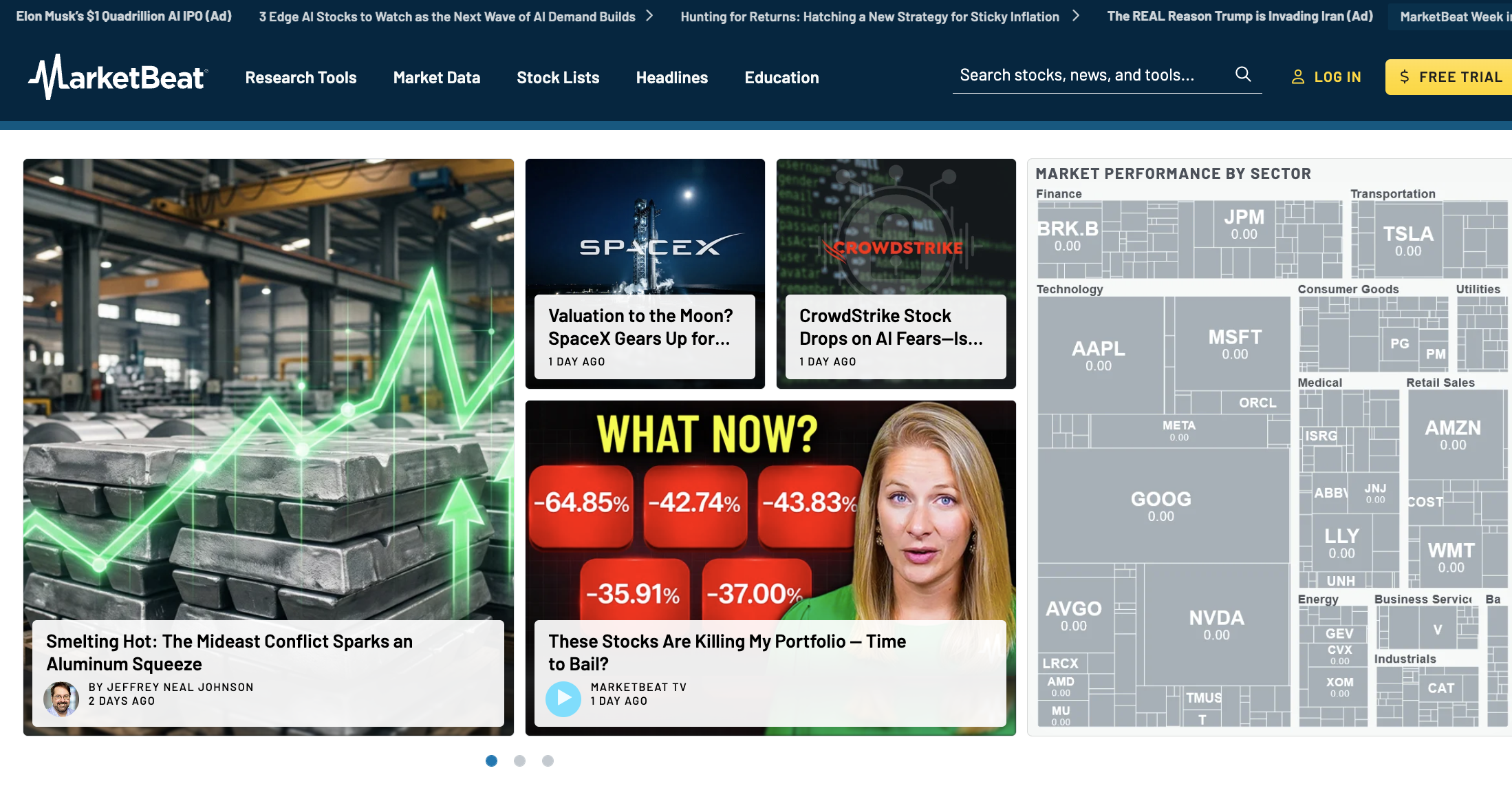This screenshot has height=797, width=1512.
Task: Select the second carousel dot
Action: [x=519, y=761]
